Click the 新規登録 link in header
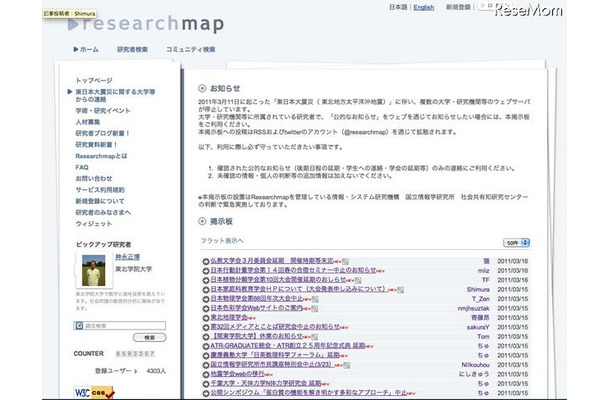The width and height of the screenshot is (610, 400). coord(459,7)
